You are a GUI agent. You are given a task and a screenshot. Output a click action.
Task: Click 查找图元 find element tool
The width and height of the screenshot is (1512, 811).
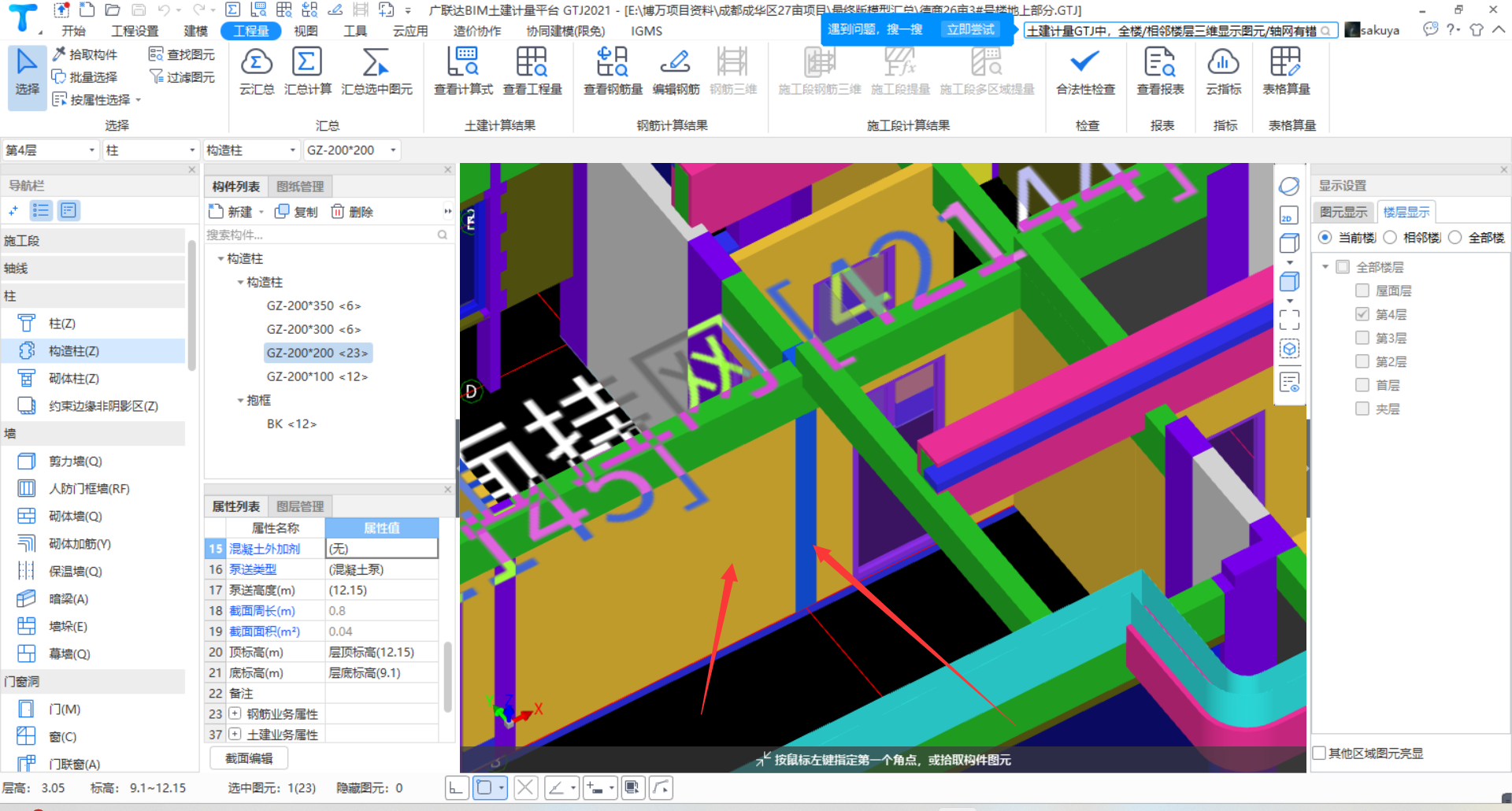coord(182,54)
